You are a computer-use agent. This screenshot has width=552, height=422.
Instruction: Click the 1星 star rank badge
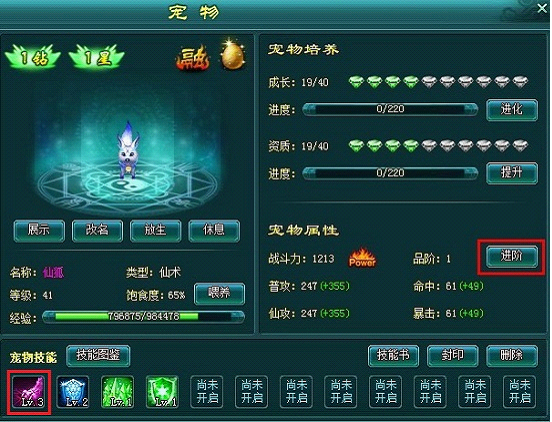(97, 57)
